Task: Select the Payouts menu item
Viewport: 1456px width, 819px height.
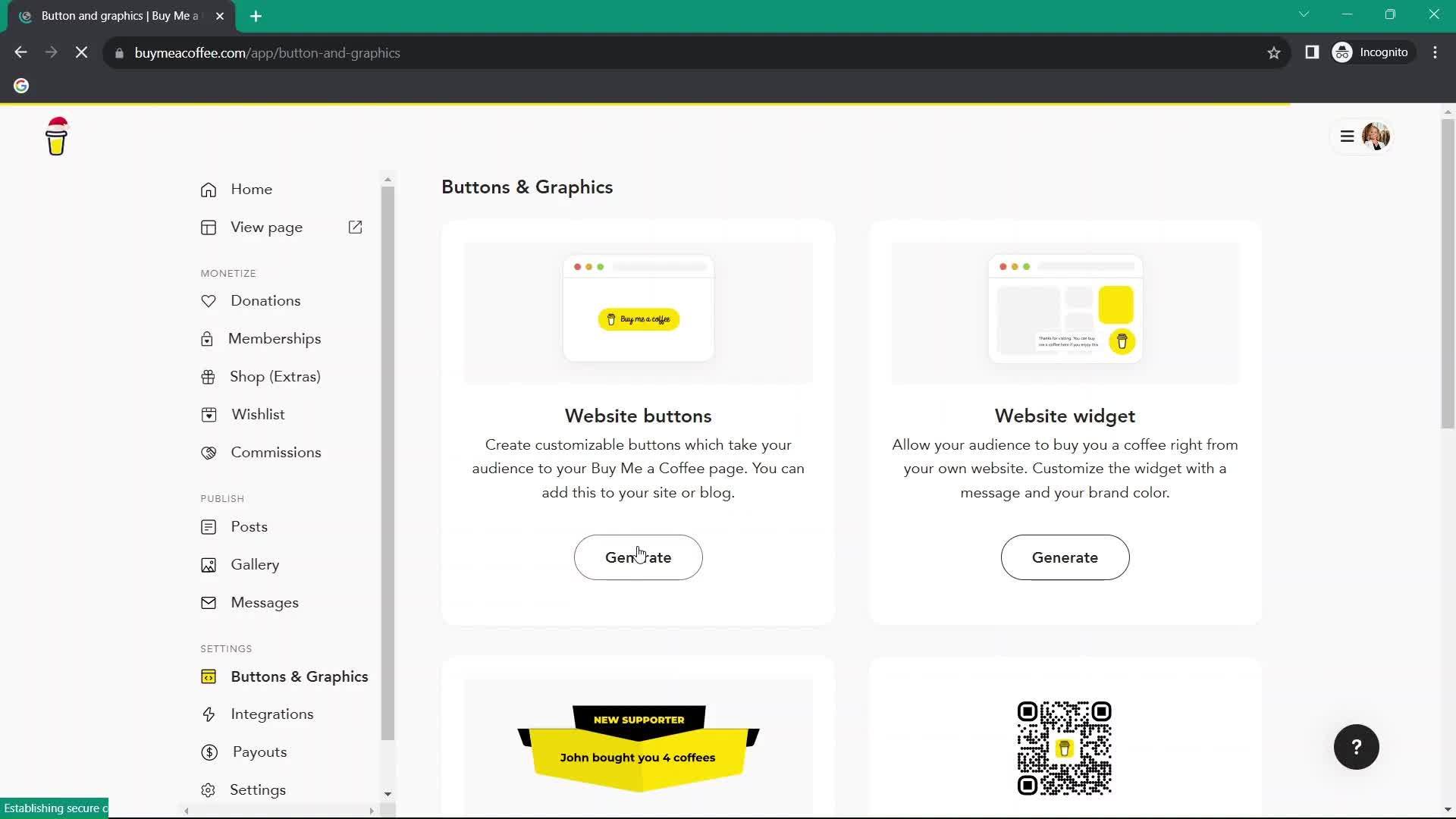Action: click(260, 752)
